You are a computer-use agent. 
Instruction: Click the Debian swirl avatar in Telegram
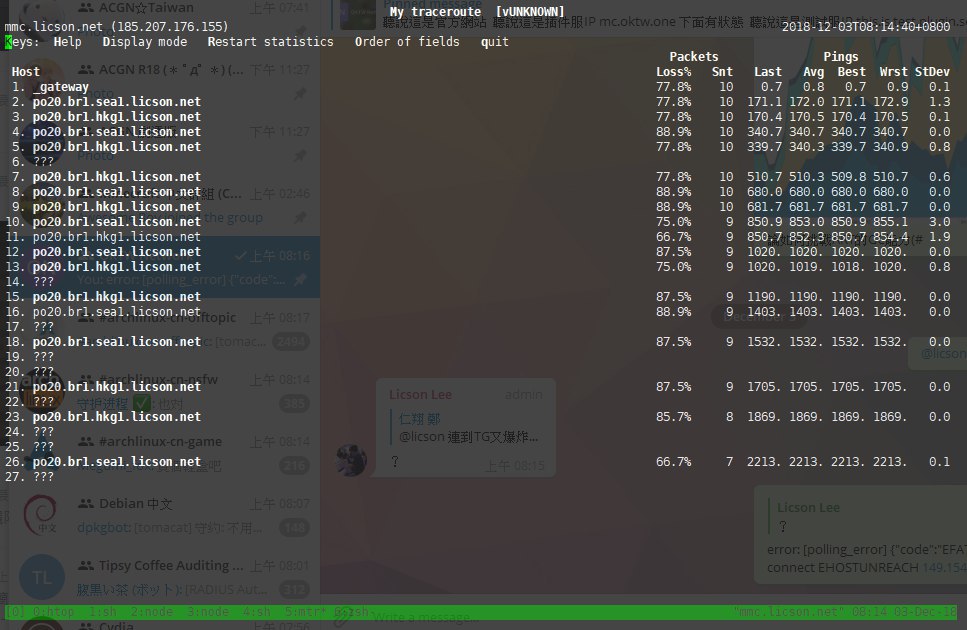click(x=41, y=515)
